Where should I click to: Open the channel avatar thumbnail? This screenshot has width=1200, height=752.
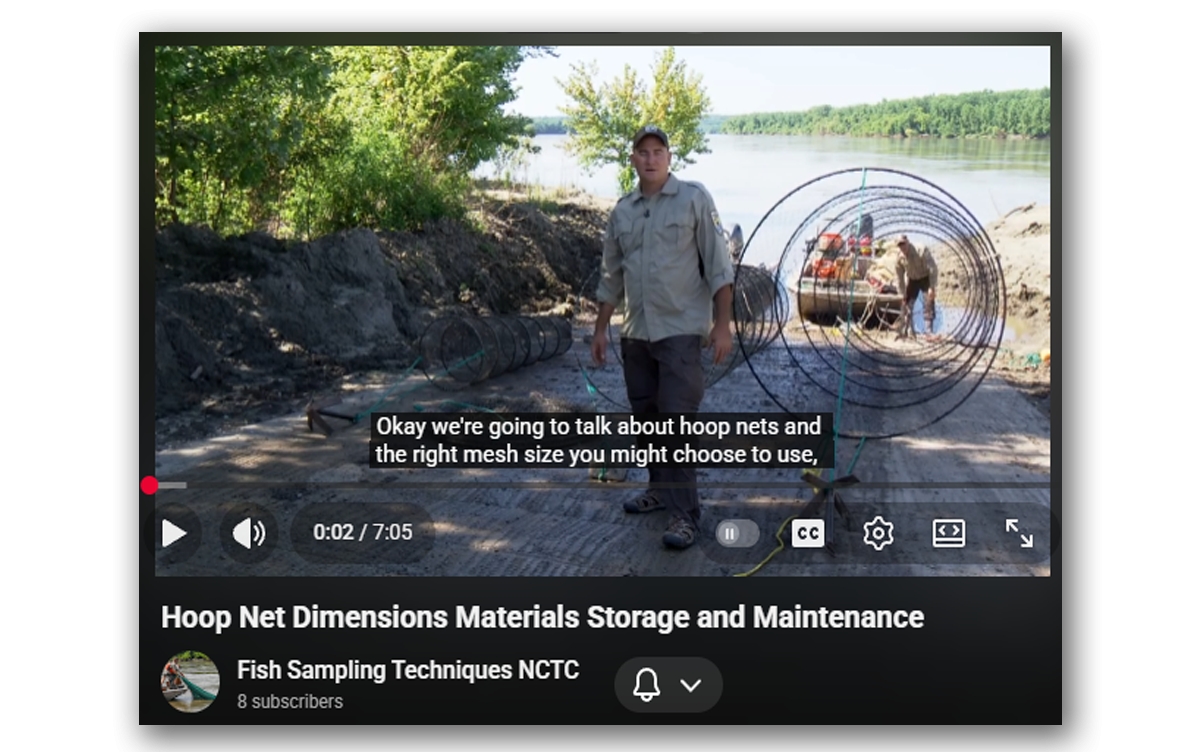coord(190,682)
